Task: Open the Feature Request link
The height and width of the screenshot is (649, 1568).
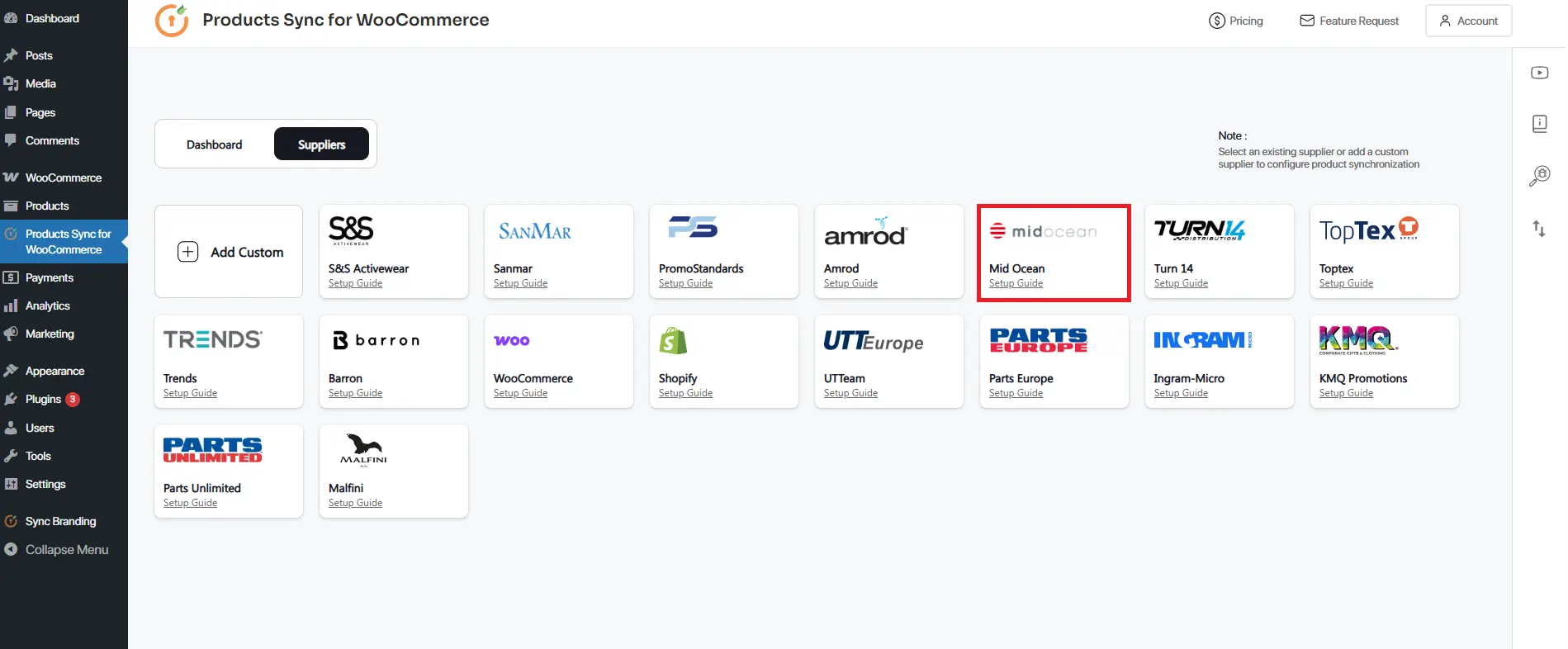Action: coord(1349,21)
